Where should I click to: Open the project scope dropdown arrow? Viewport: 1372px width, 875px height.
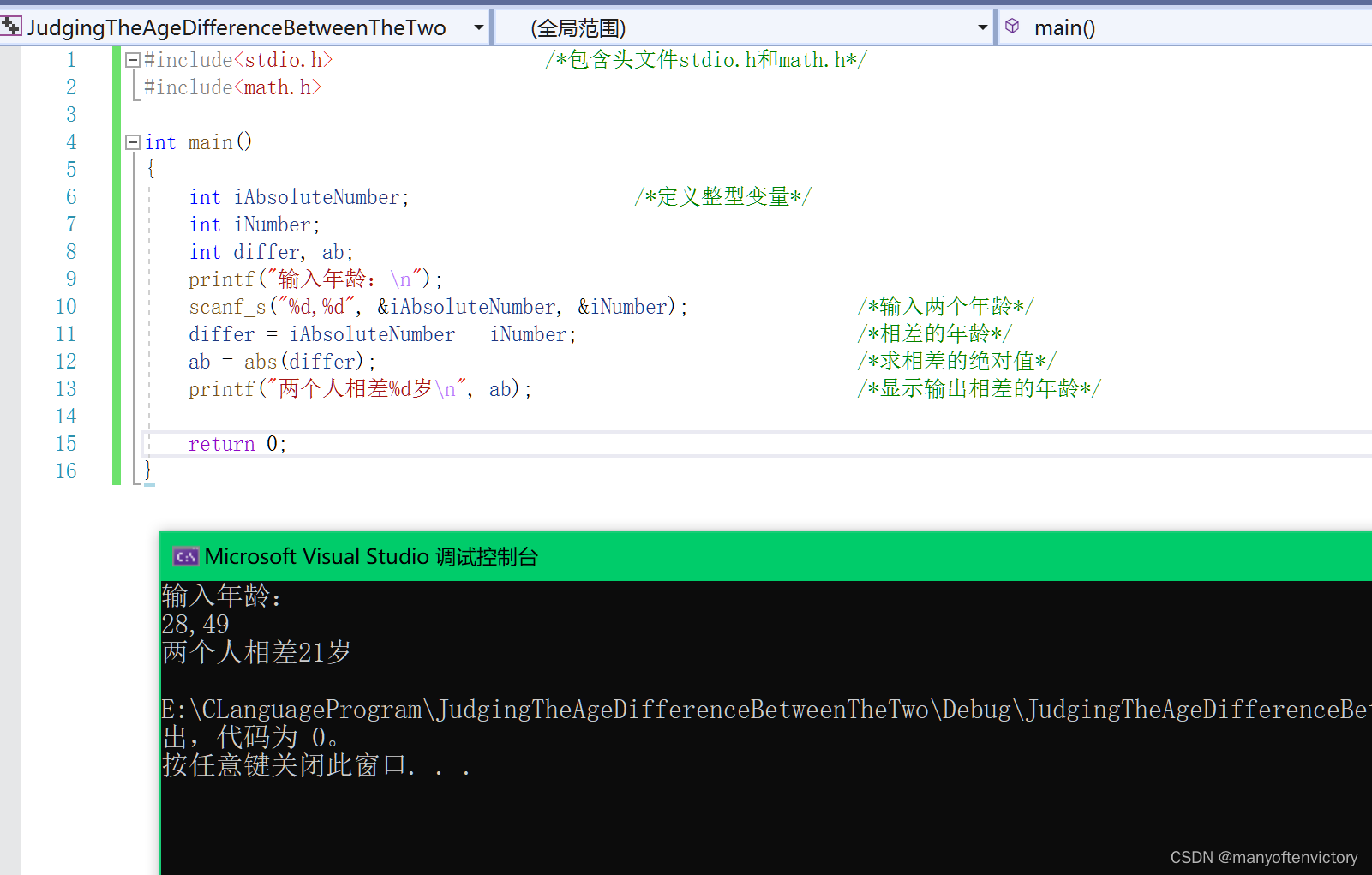(x=479, y=27)
